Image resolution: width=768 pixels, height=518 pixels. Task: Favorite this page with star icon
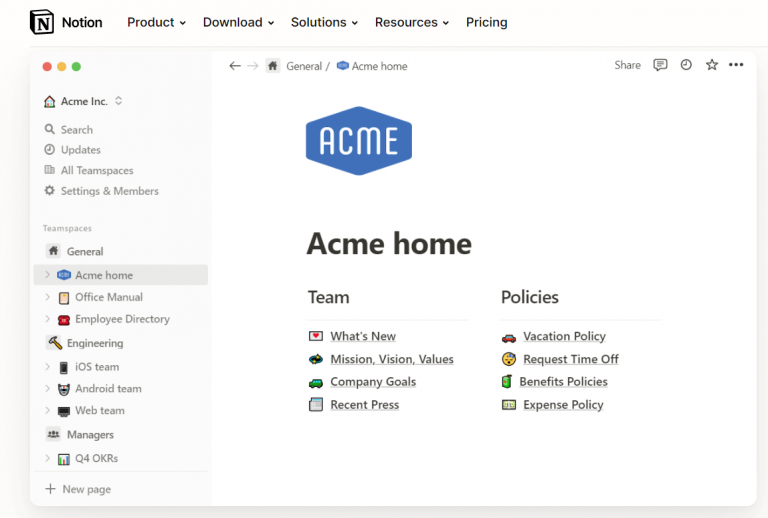712,65
